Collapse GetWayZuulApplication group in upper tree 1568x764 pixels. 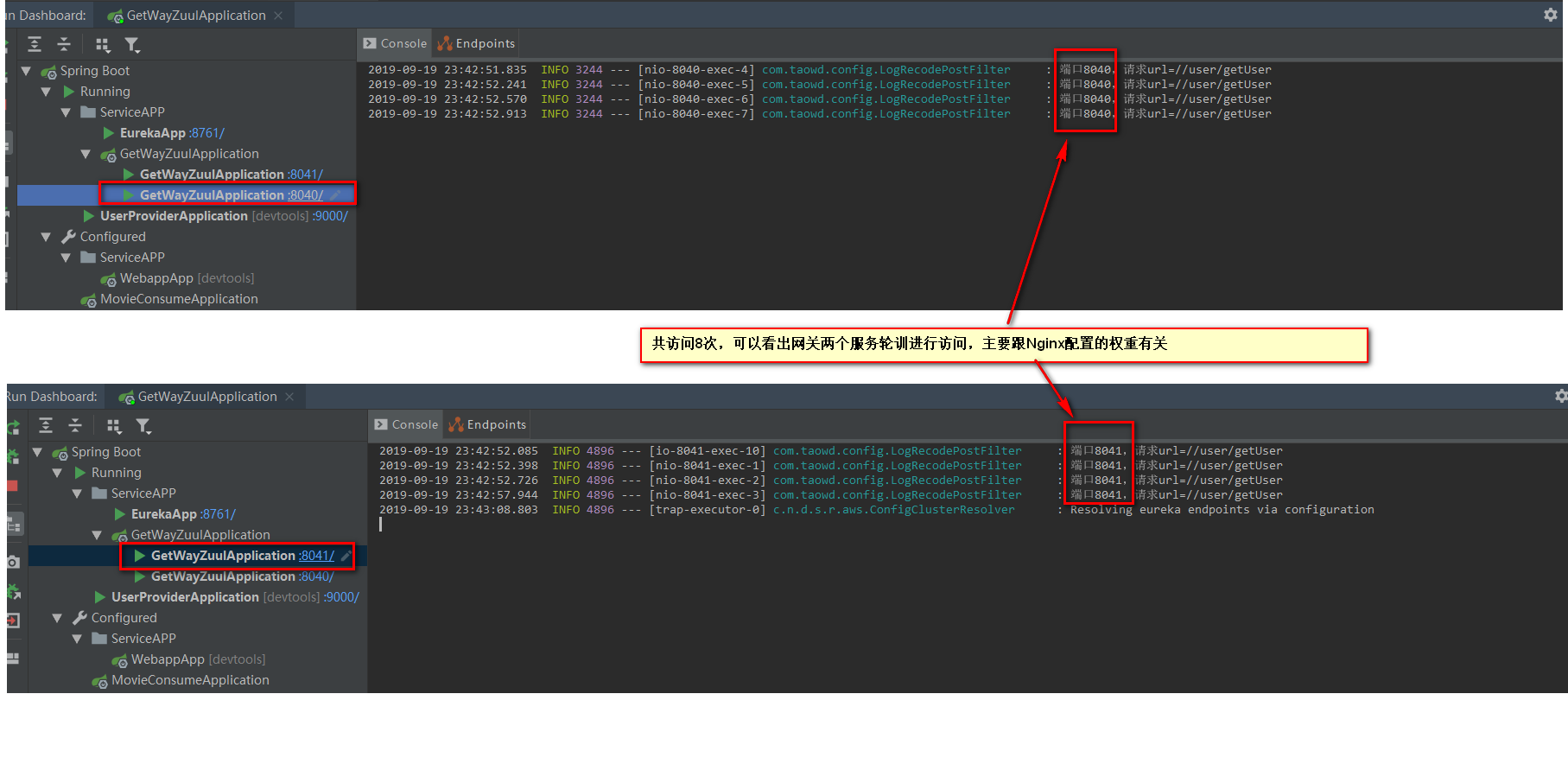point(86,154)
